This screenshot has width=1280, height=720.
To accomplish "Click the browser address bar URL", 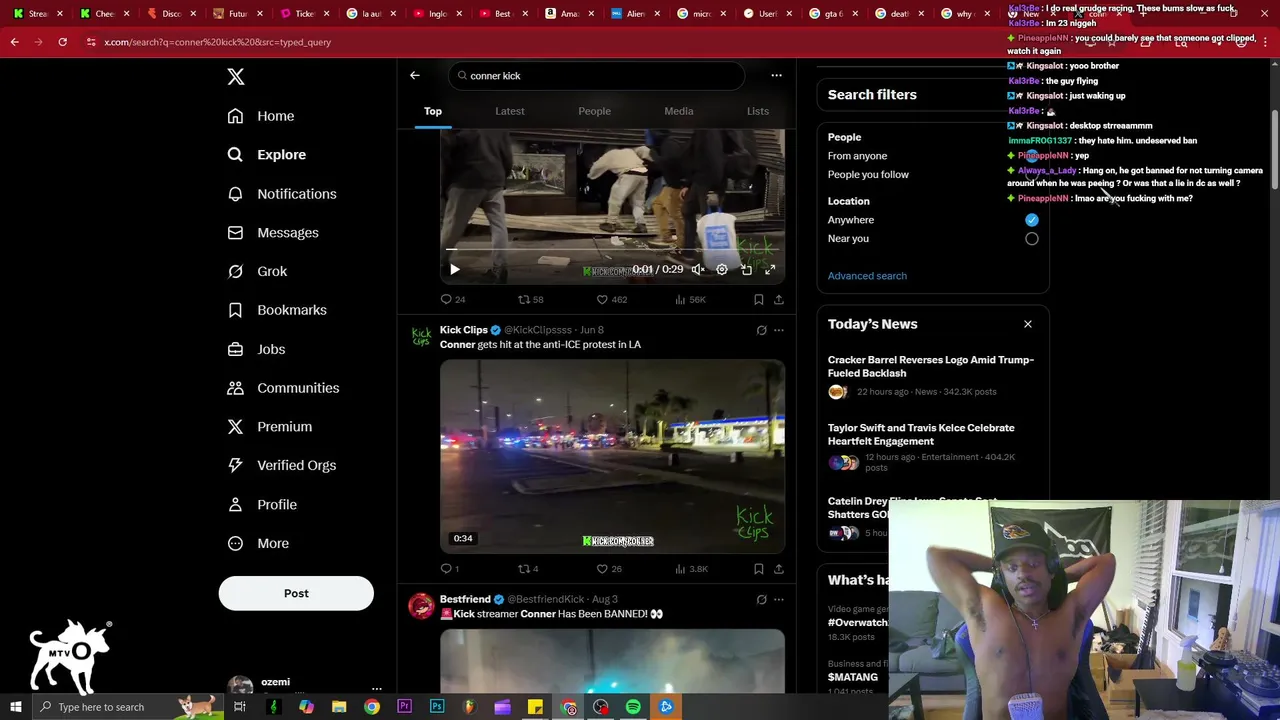I will [218, 42].
